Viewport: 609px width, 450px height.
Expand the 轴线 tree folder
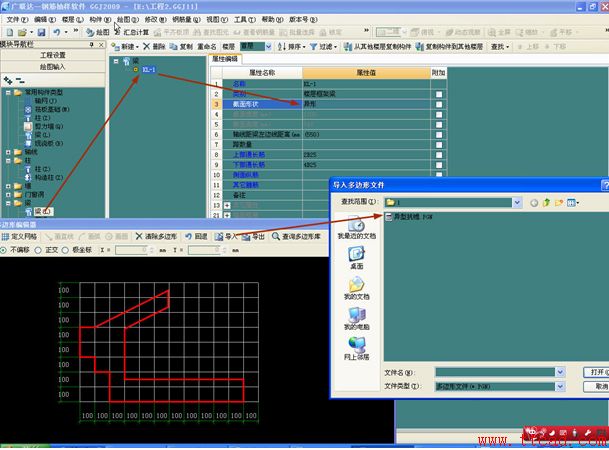coord(8,152)
